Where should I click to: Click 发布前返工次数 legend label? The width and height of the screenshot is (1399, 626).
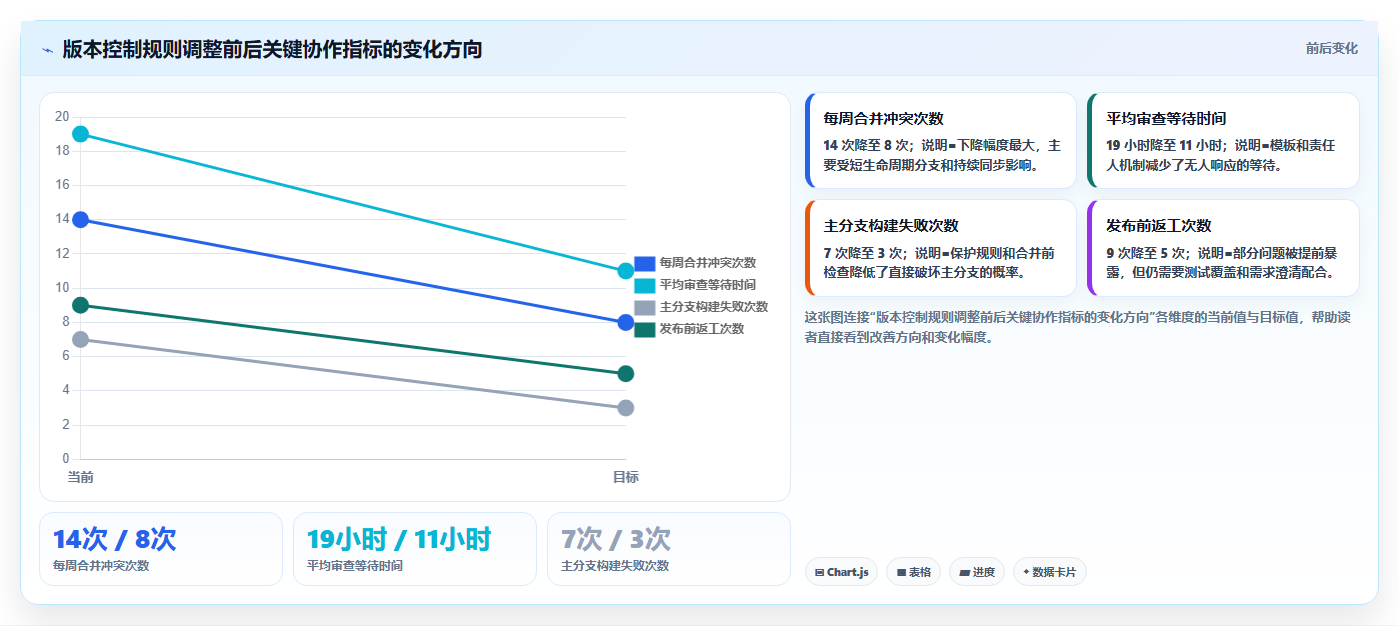tap(701, 329)
